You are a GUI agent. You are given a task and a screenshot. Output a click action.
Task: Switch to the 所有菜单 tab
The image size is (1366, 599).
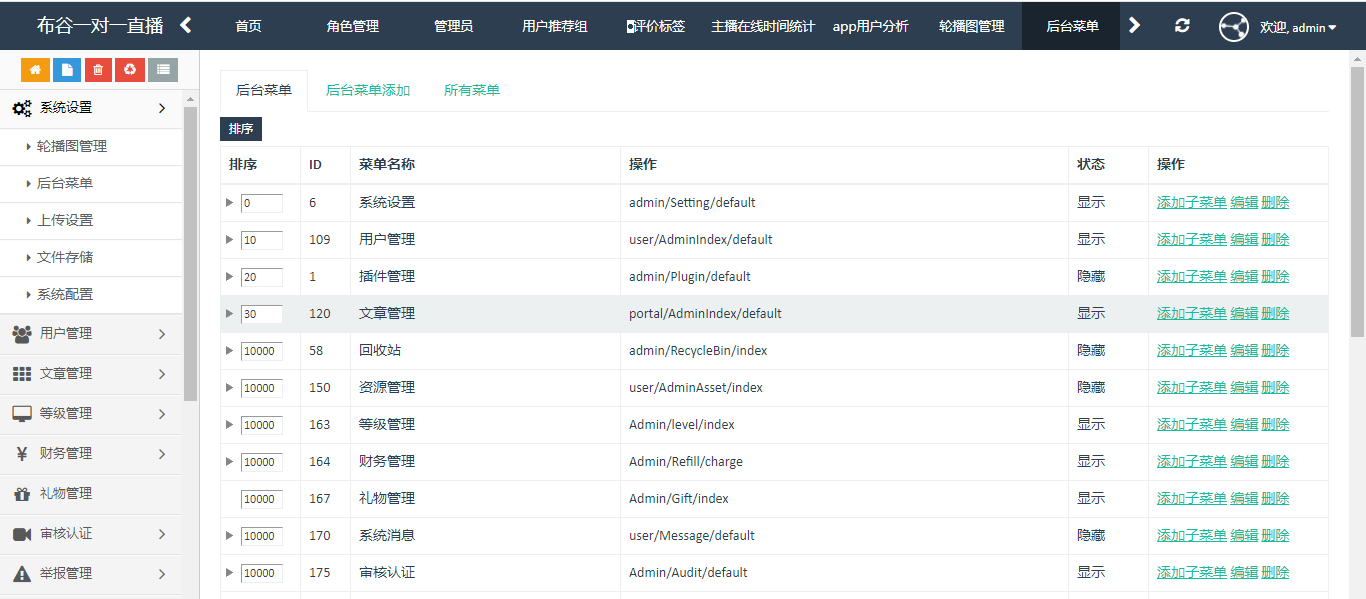click(472, 90)
